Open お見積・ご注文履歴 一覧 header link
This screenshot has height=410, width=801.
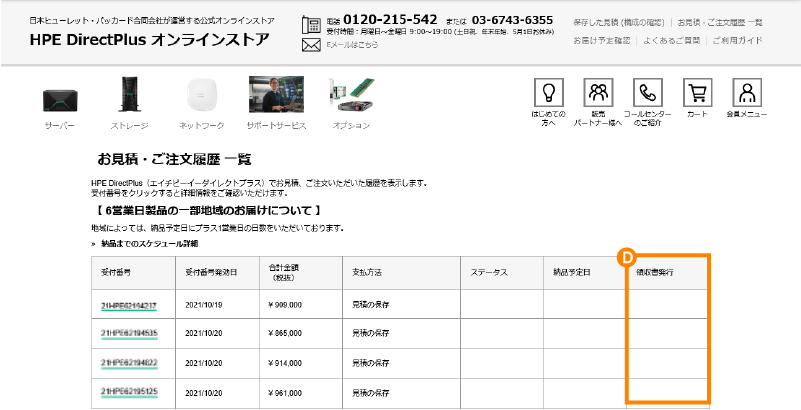[x=720, y=22]
